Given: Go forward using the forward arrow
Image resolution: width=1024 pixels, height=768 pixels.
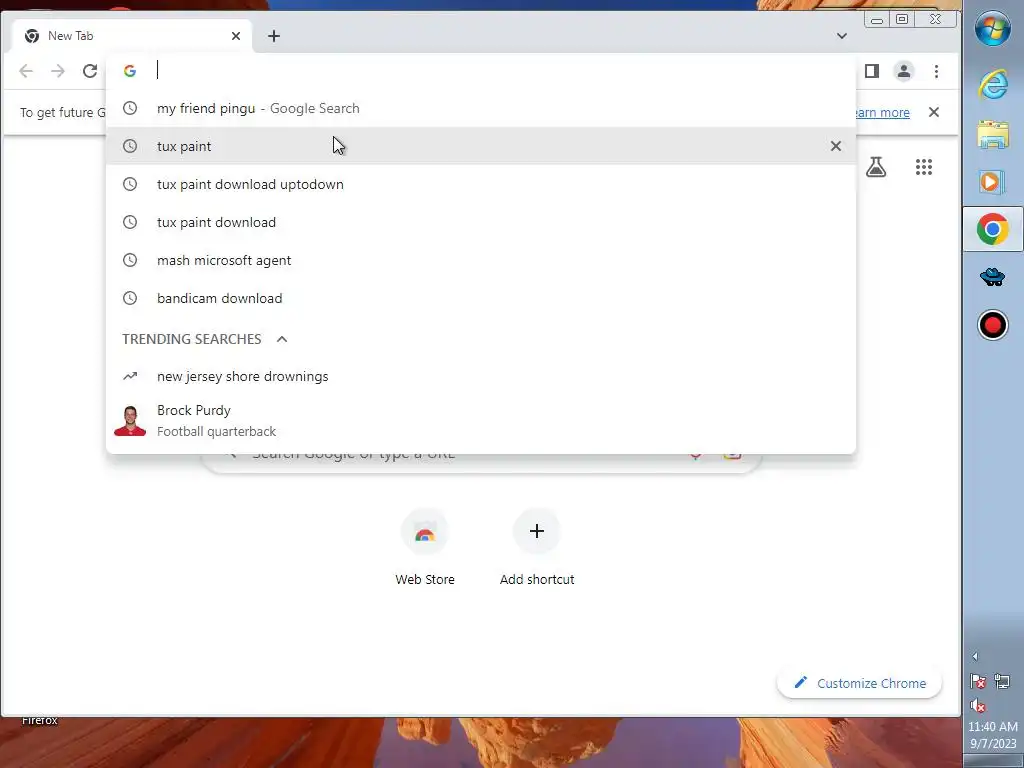Looking at the screenshot, I should 58,71.
